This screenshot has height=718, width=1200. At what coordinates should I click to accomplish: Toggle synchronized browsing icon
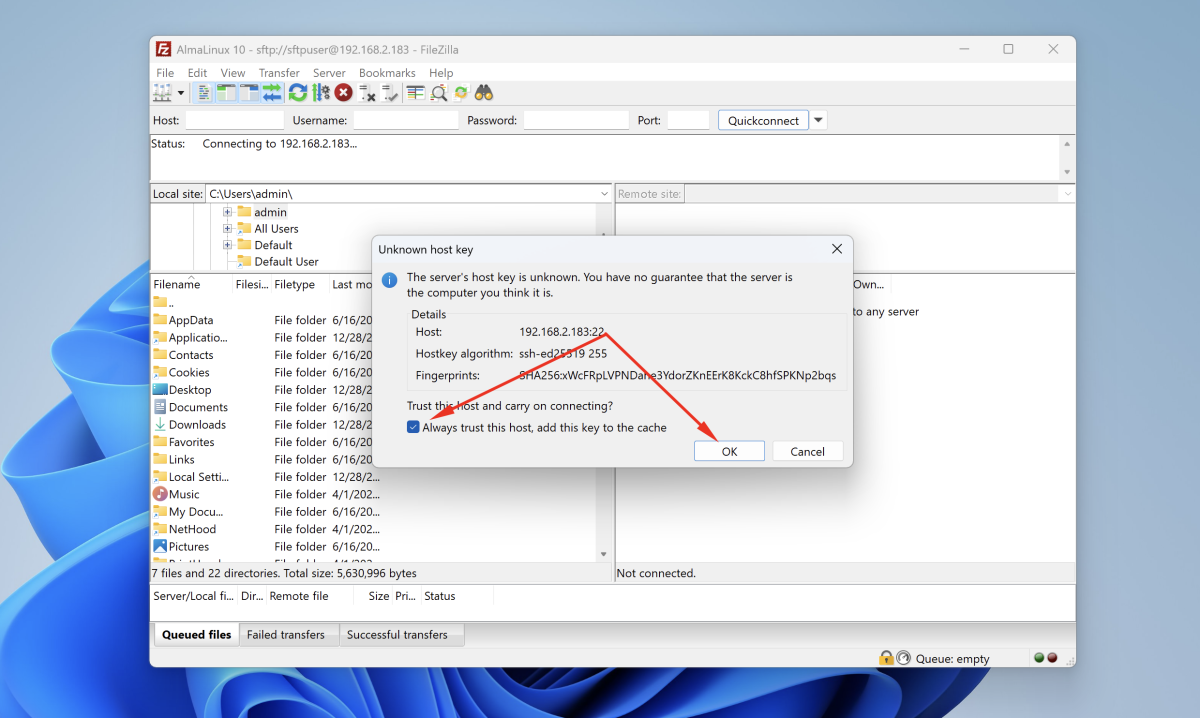(461, 93)
